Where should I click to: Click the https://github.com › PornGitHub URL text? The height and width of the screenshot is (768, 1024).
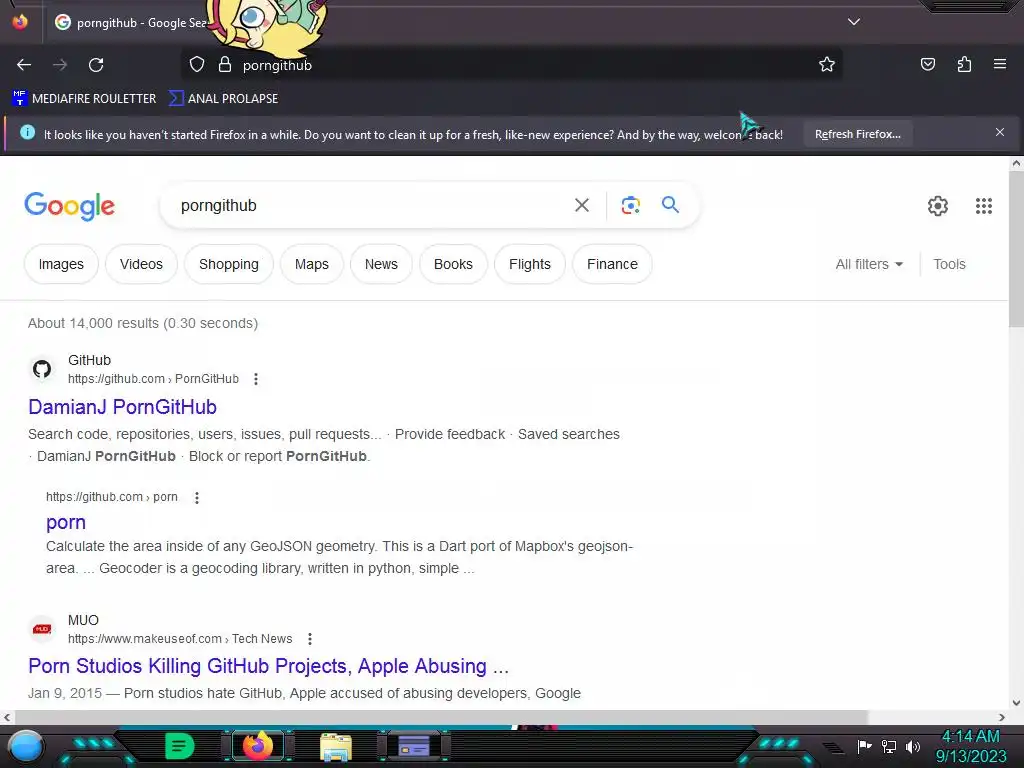[x=153, y=379]
